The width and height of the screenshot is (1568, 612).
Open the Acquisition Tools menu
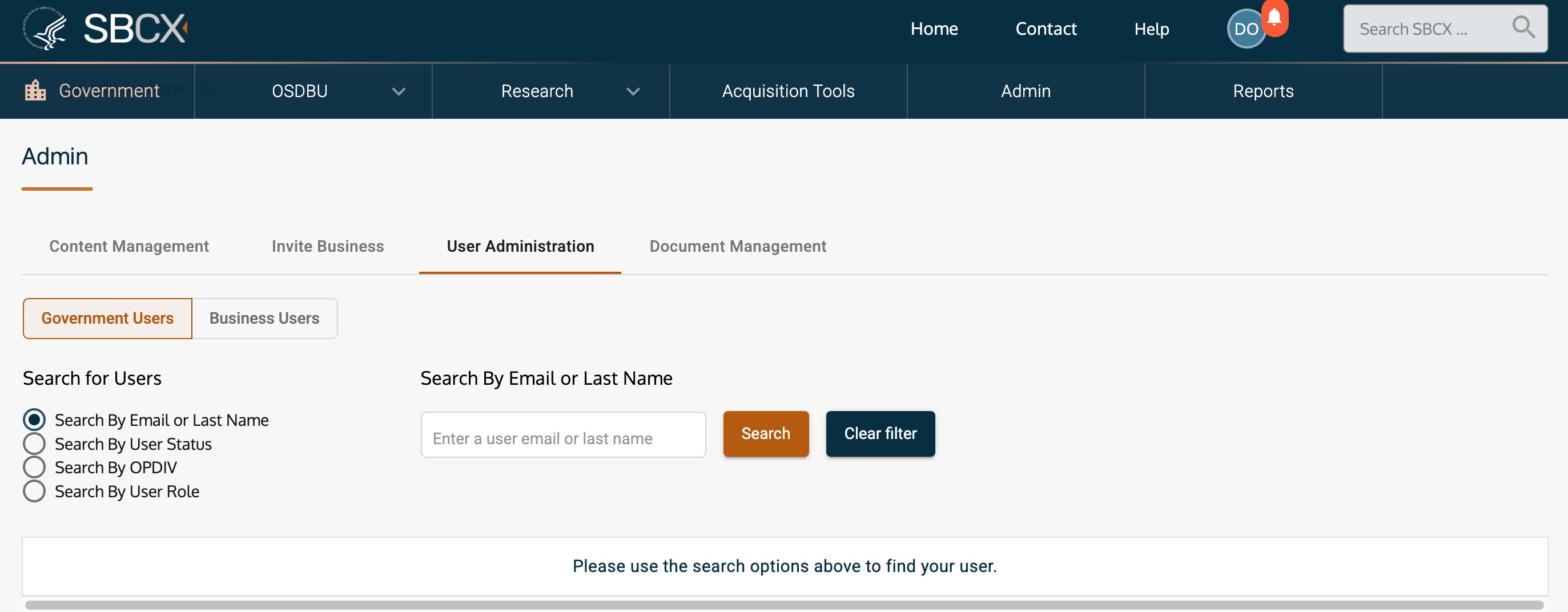click(x=788, y=91)
